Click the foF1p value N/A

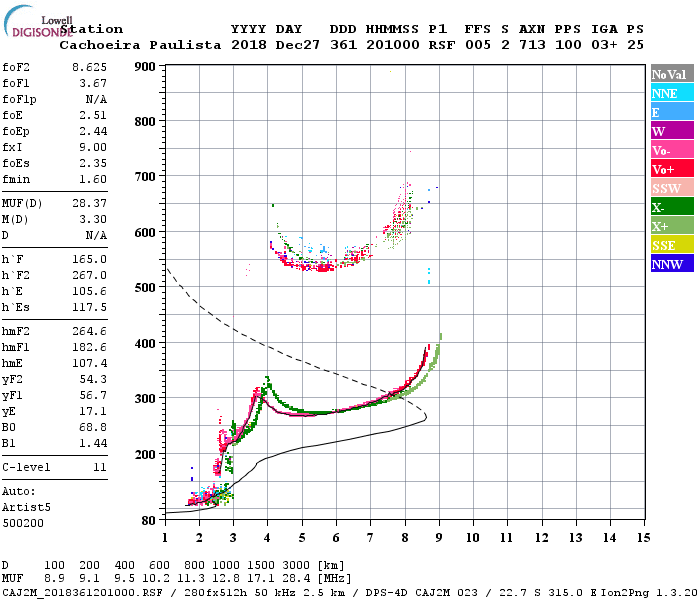pos(96,99)
